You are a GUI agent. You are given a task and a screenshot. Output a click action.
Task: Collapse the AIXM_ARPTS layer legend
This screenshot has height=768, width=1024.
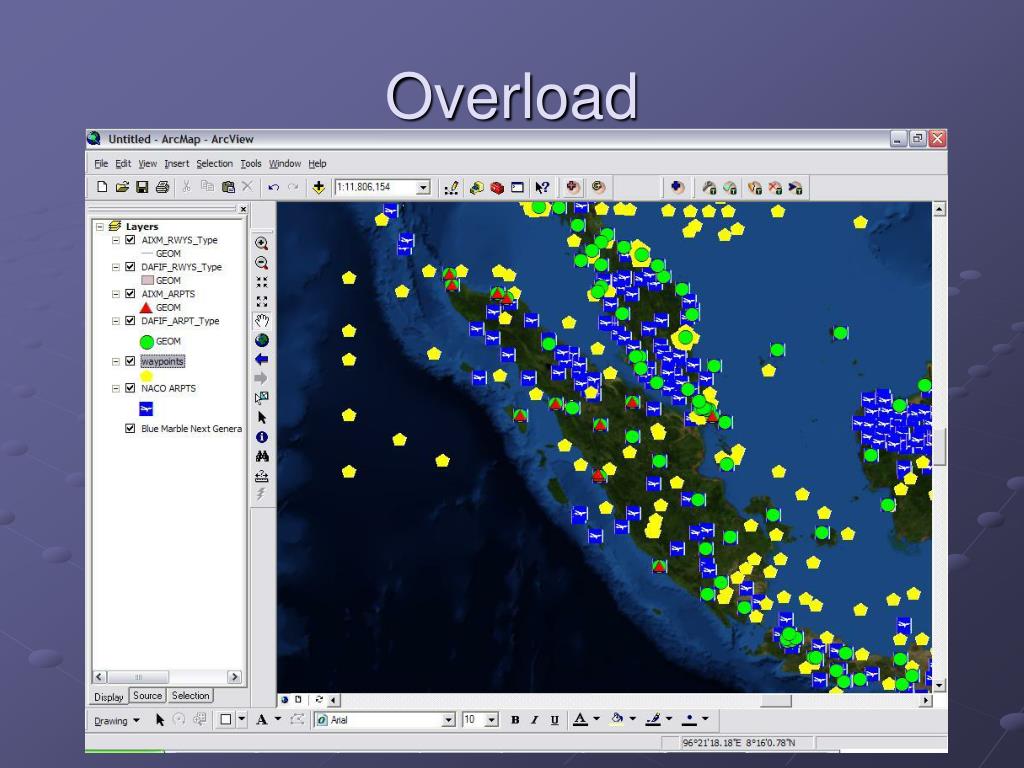click(x=116, y=294)
